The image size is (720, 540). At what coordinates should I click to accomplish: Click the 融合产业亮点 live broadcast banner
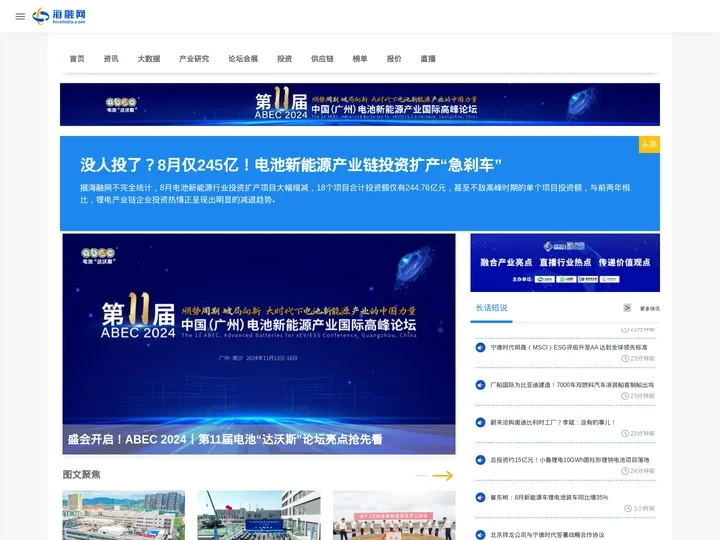point(565,263)
